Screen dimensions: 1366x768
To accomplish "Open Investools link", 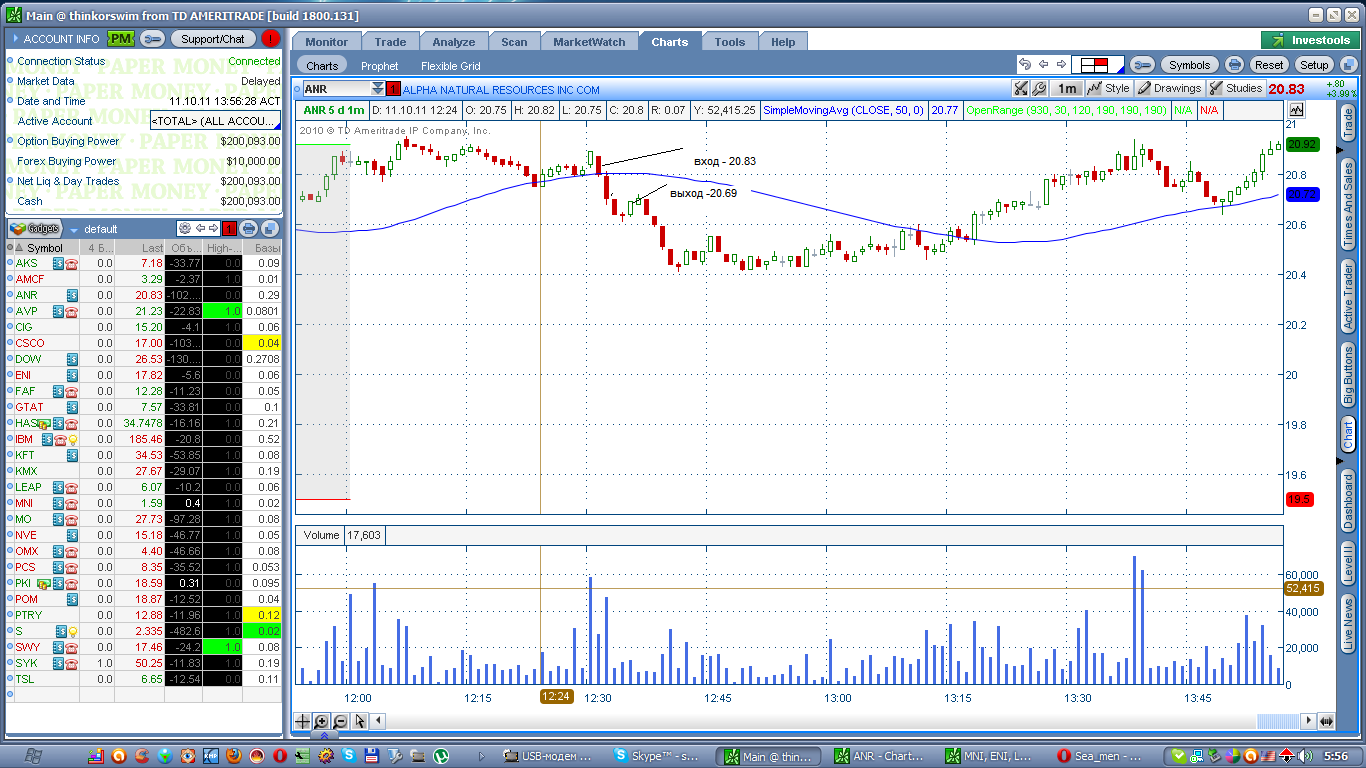I will pyautogui.click(x=1310, y=41).
